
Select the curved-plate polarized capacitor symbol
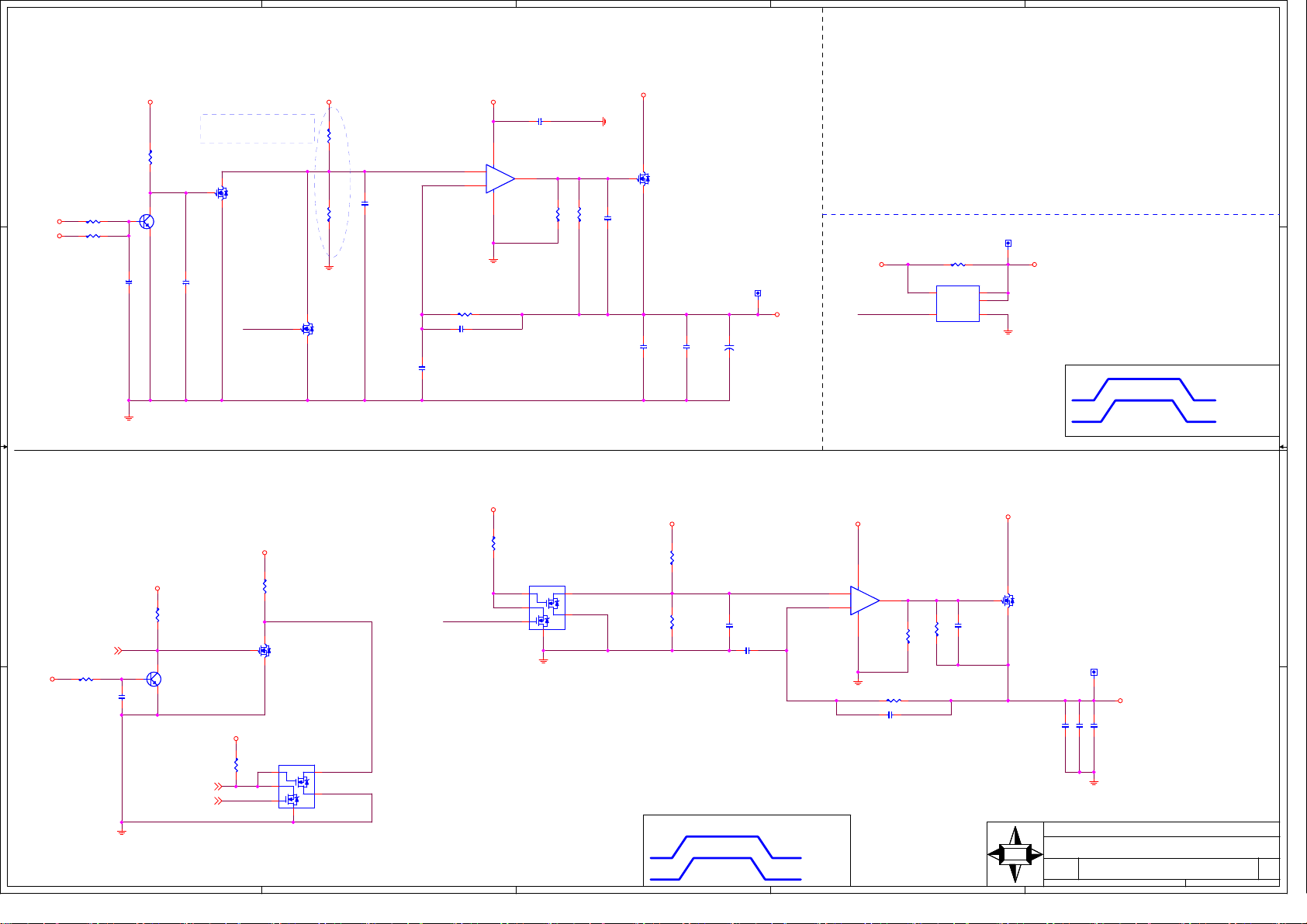(x=729, y=348)
